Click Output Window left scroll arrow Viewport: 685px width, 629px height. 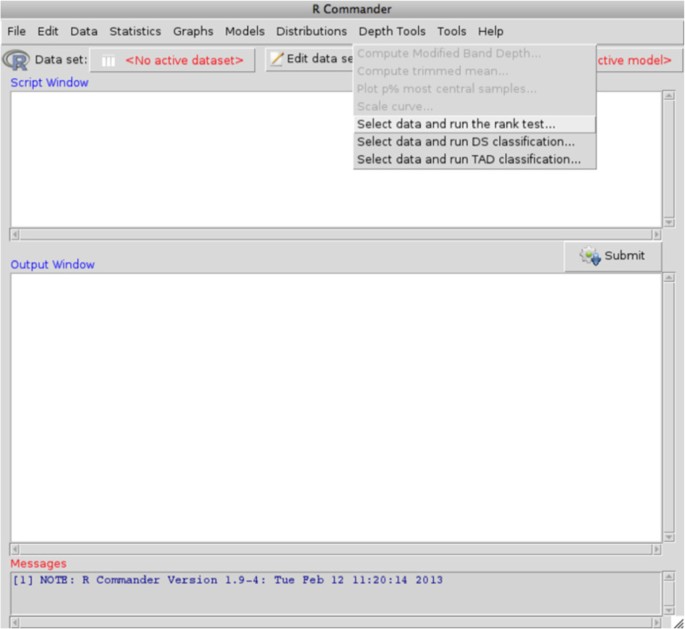tap(15, 549)
